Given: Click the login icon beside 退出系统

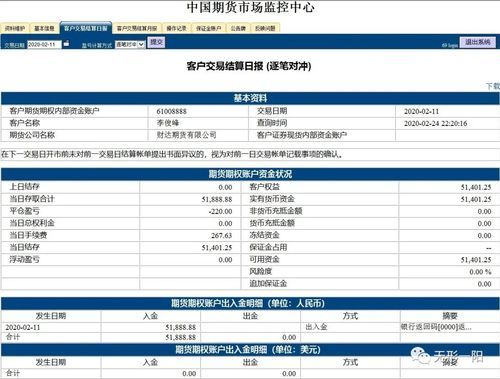Looking at the screenshot, I should 450,45.
